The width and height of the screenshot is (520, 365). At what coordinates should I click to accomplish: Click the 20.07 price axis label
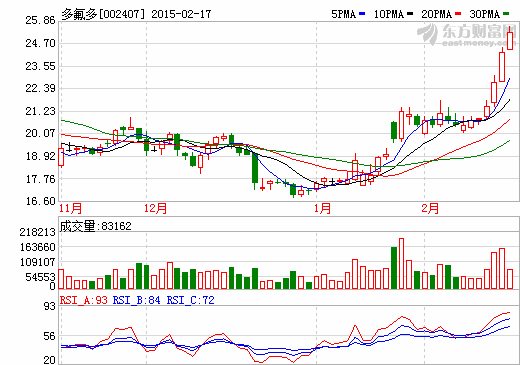click(x=40, y=133)
